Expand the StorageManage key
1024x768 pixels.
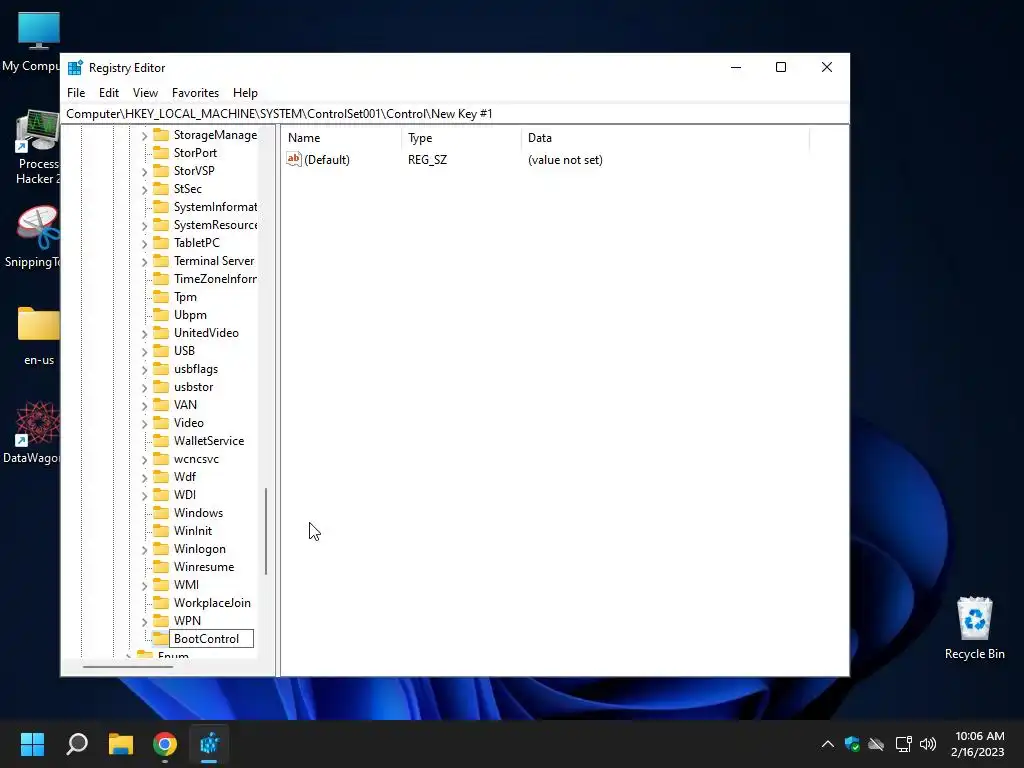tap(144, 136)
